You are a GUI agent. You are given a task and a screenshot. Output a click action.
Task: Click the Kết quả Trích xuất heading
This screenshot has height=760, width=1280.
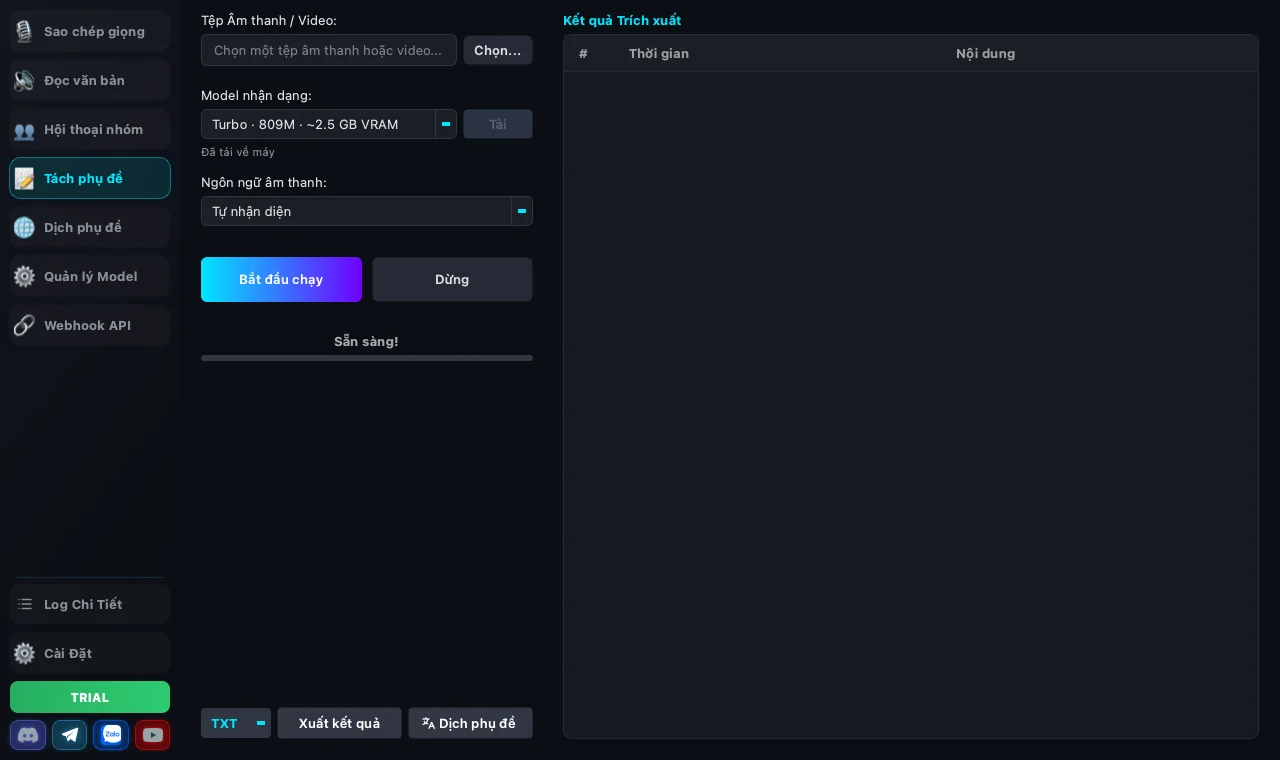pyautogui.click(x=622, y=20)
